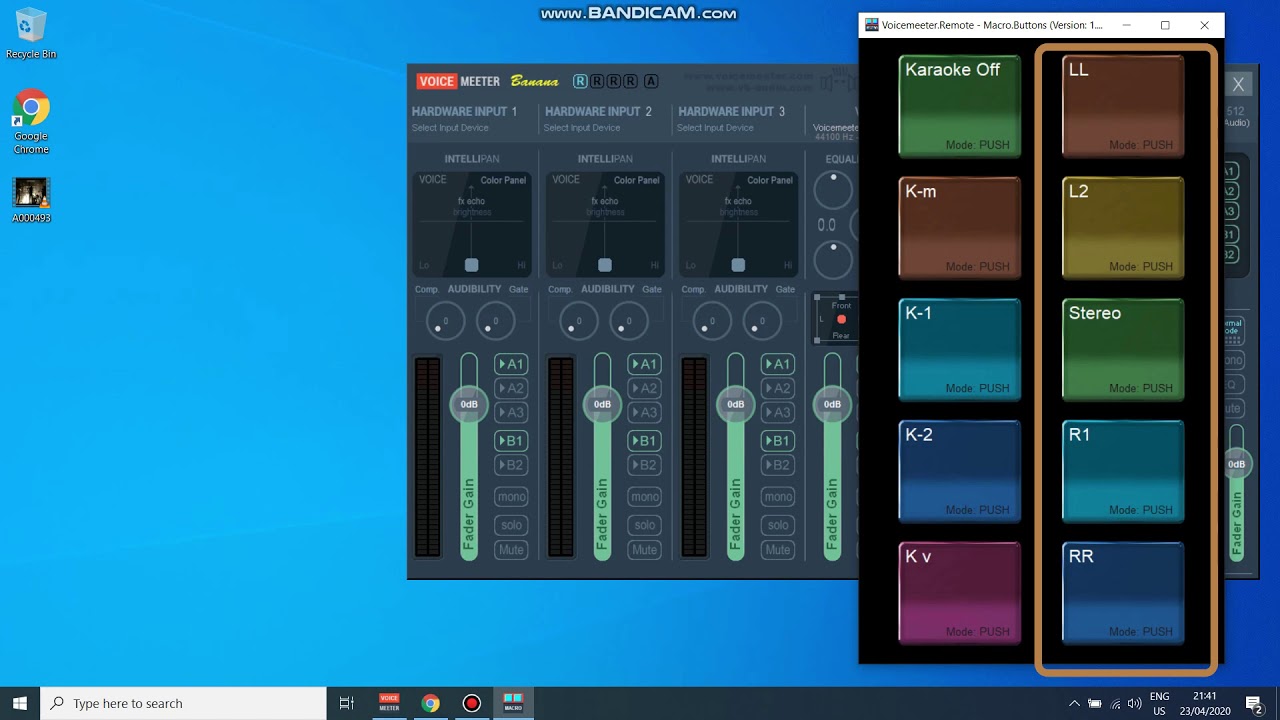Click the Comp. knob on Hardware Input 1
The image size is (1280, 720).
(445, 322)
